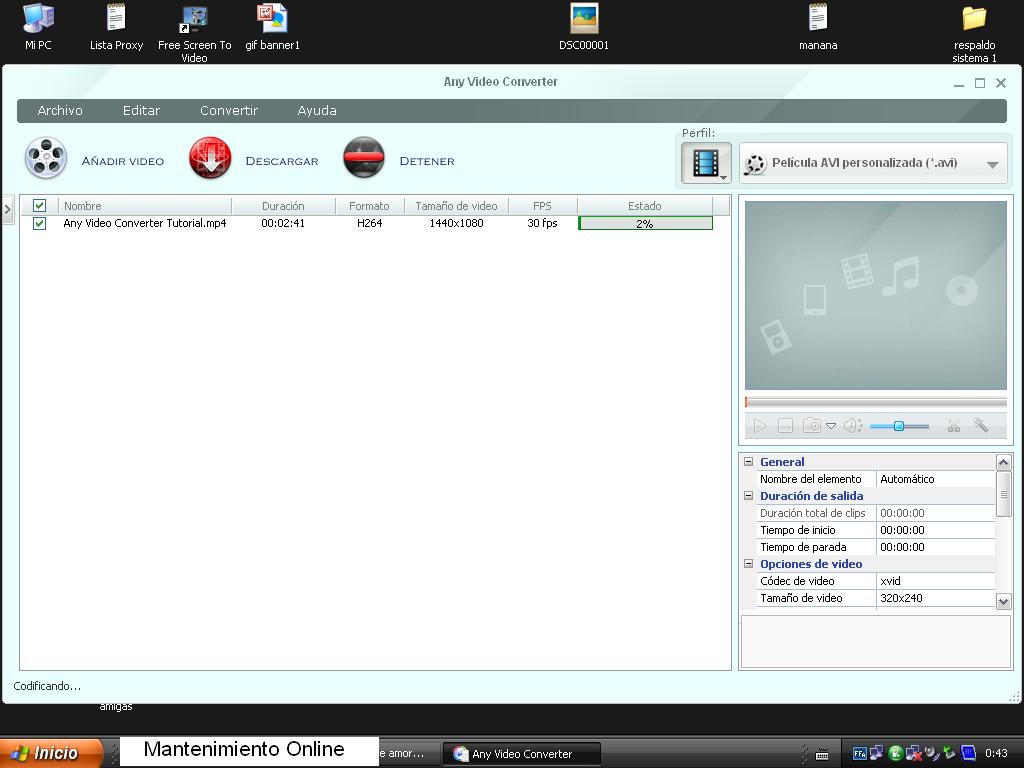Screen dimensions: 1024x768
Task: Click the Detener stop icon
Action: click(x=364, y=157)
